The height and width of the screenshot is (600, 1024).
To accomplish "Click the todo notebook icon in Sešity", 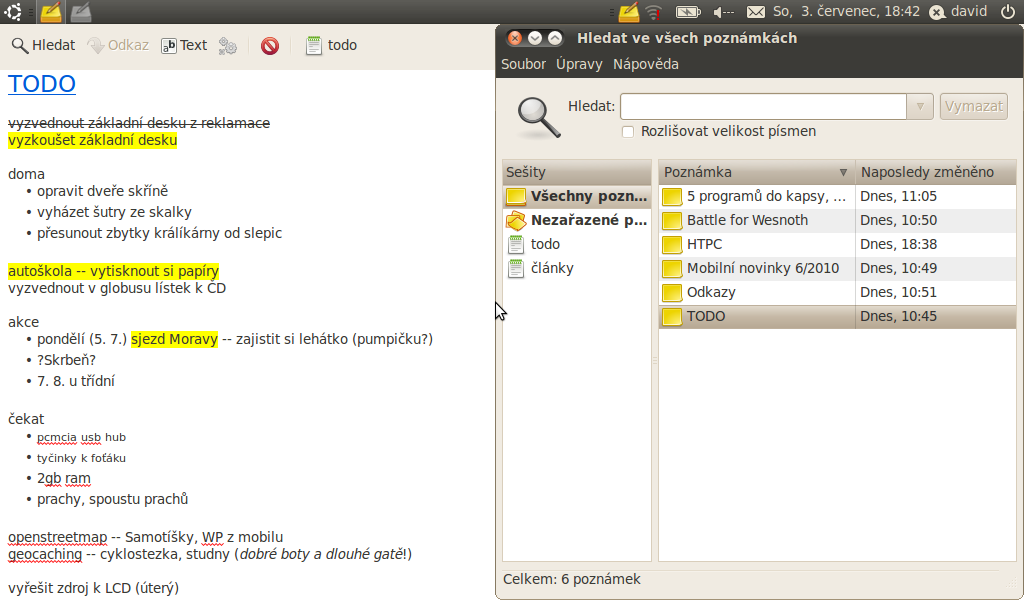I will point(516,245).
